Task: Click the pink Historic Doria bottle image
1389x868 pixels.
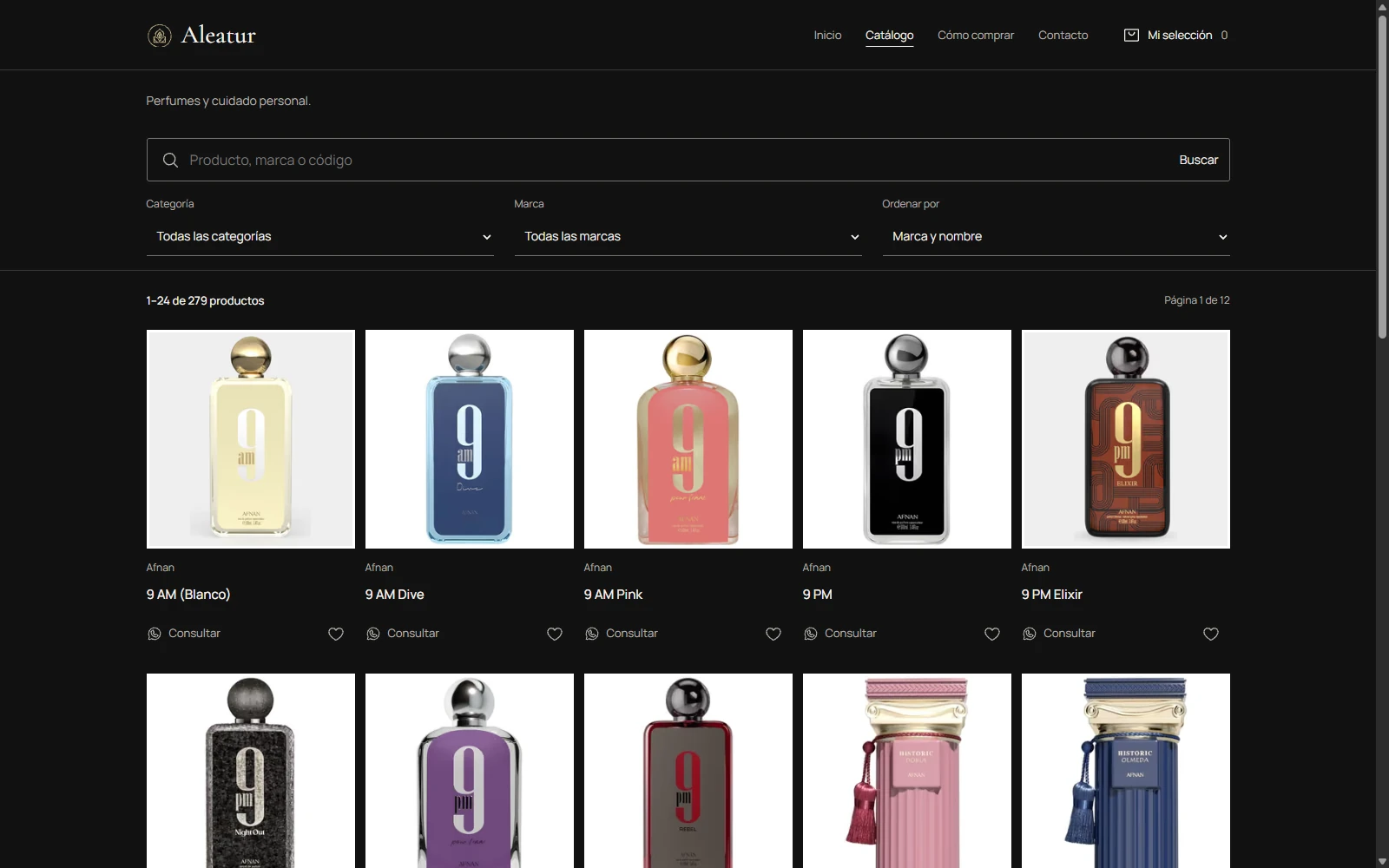Action: pos(907,771)
